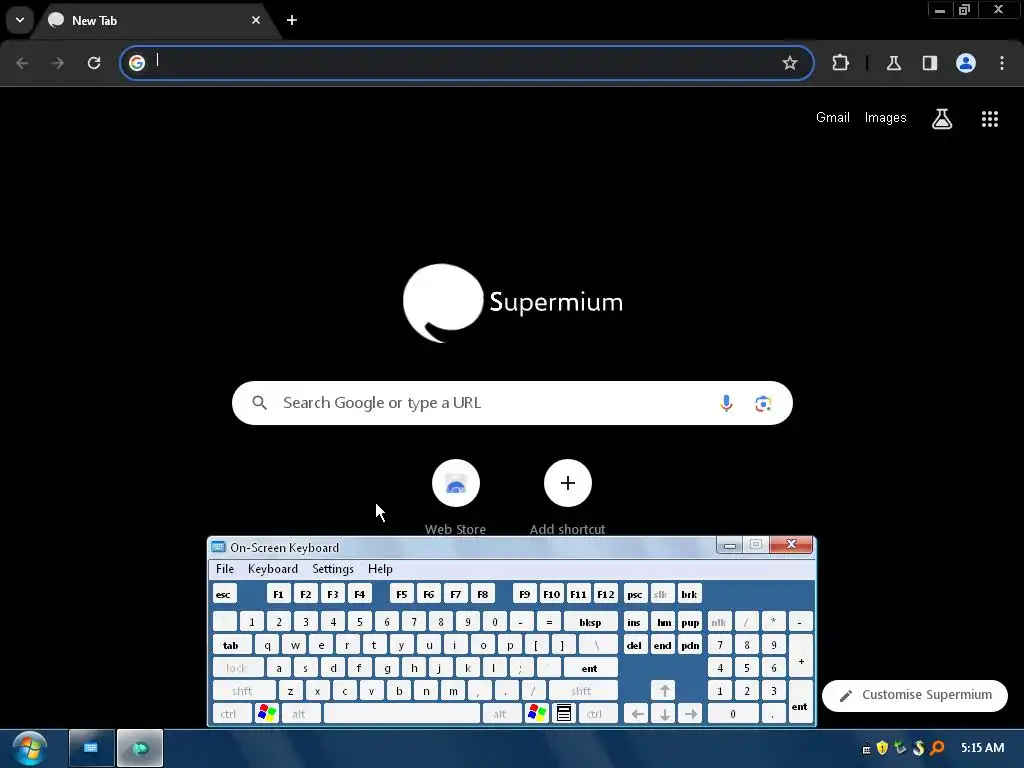
Task: Toggle the lock key on On-Screen Keyboard
Action: coord(237,668)
